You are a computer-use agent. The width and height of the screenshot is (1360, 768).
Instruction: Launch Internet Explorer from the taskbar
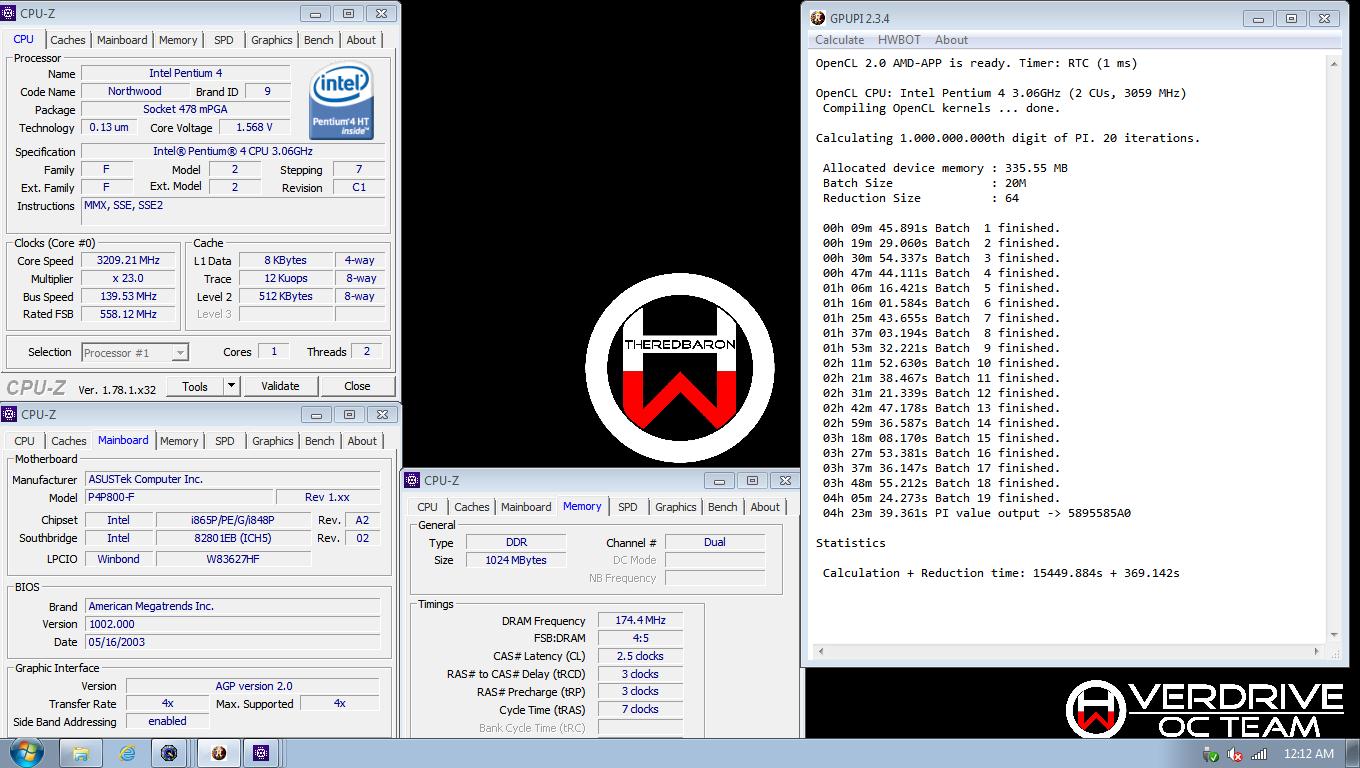coord(127,753)
